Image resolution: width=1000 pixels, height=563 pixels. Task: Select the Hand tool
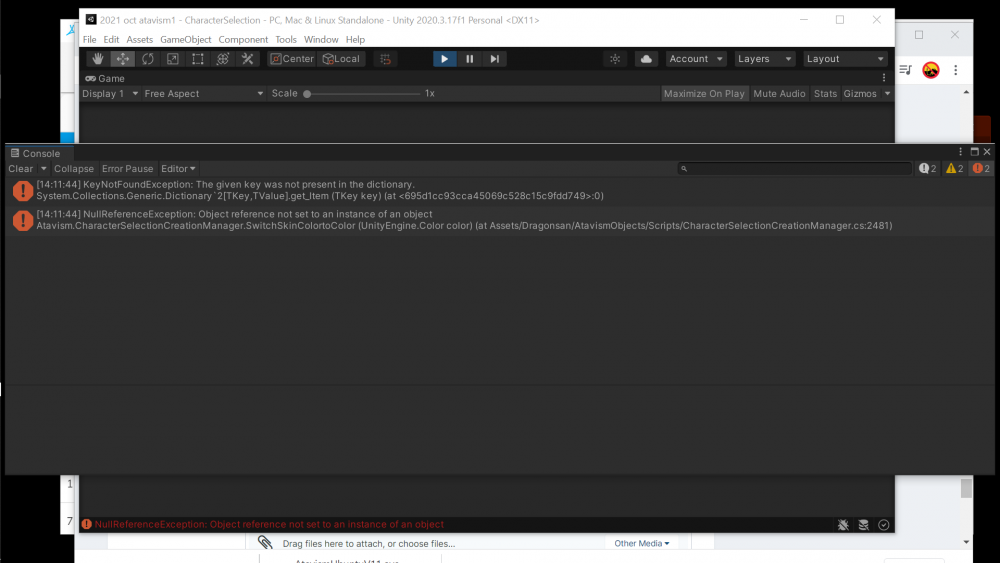tap(98, 59)
